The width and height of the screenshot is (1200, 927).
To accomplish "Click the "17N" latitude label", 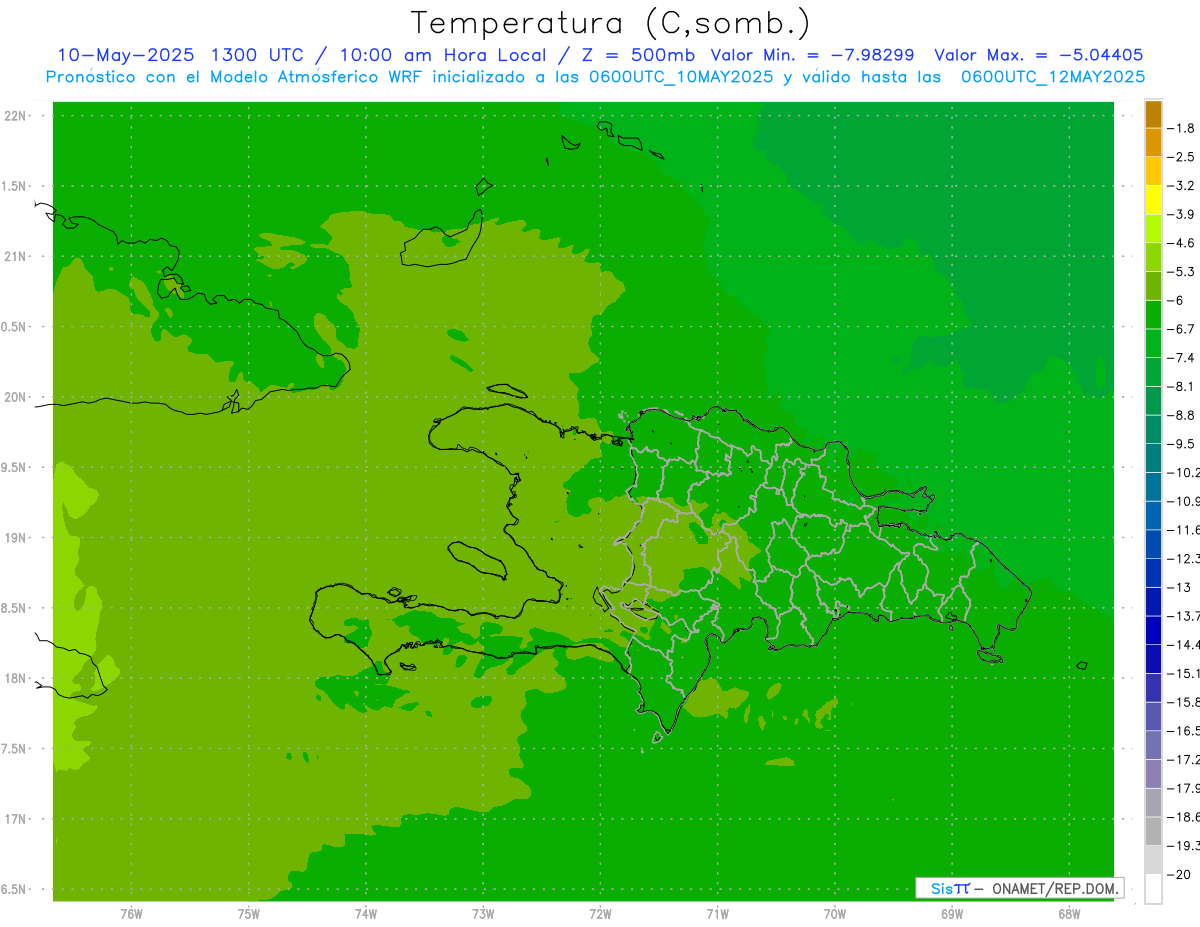I will tap(16, 819).
